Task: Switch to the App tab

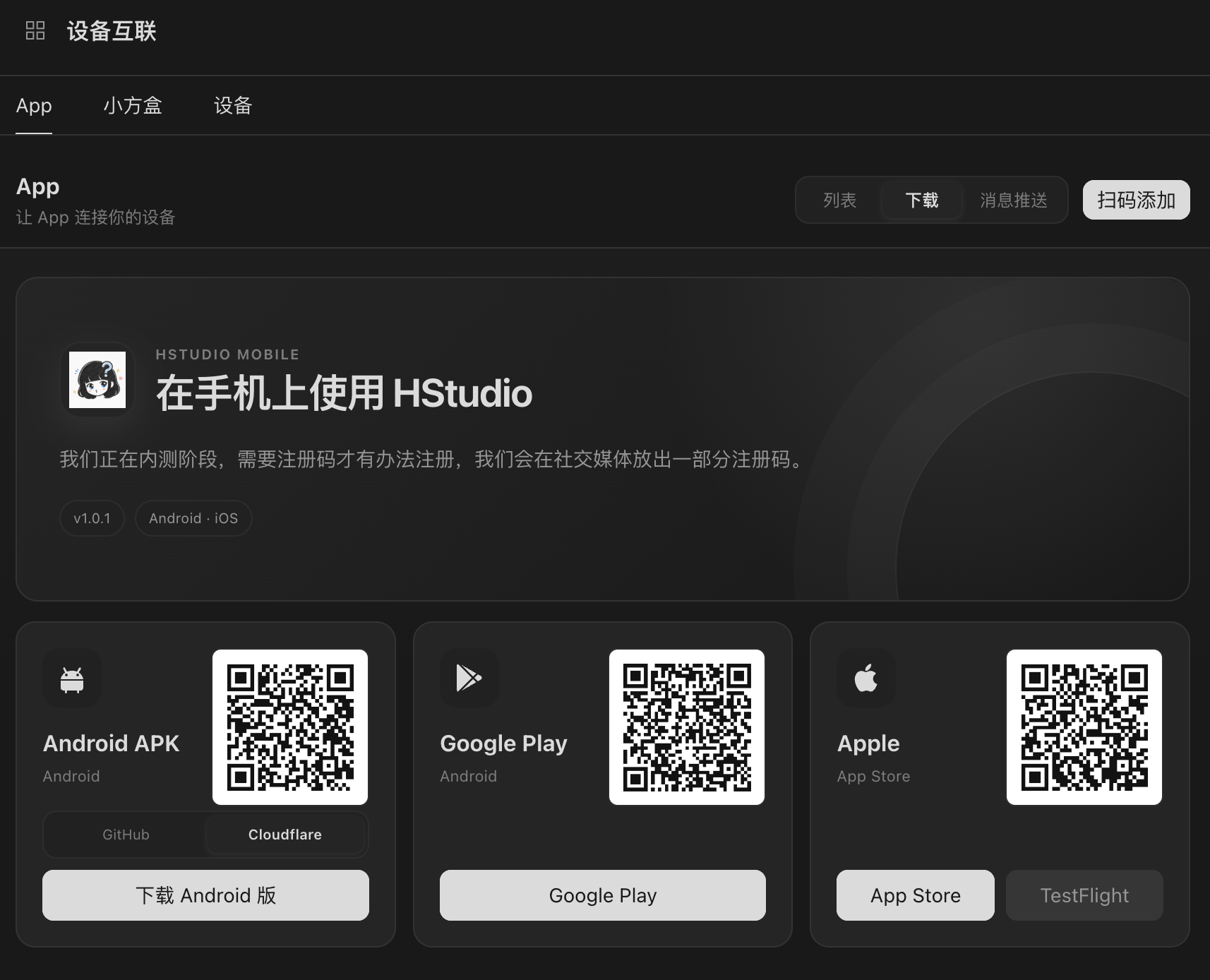Action: coord(34,106)
